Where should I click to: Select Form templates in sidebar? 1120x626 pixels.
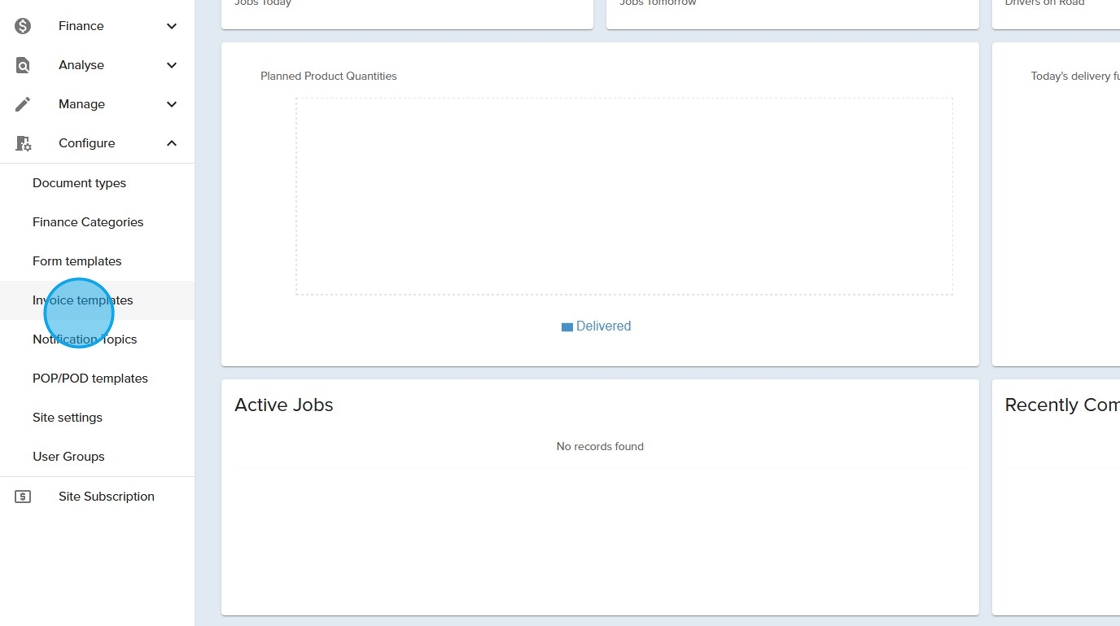(x=77, y=261)
